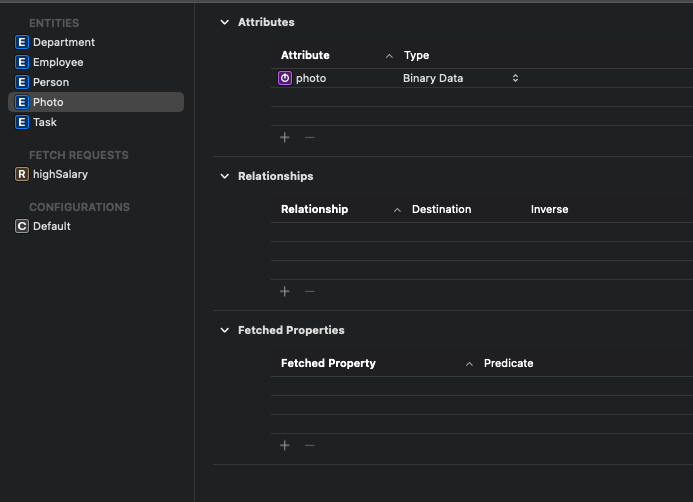Select the photo attribute name

click(311, 78)
